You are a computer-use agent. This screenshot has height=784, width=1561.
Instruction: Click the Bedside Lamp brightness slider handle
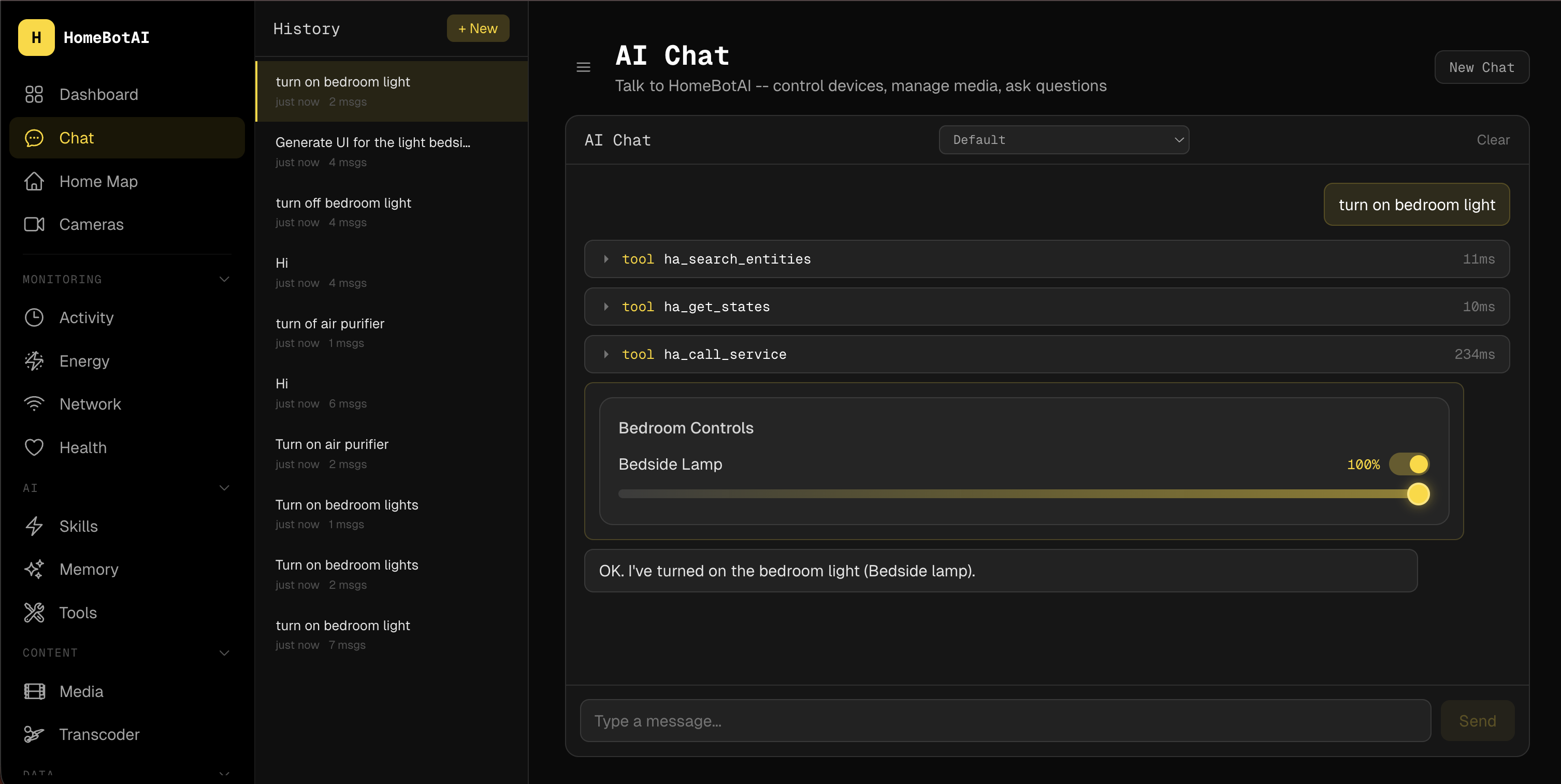pos(1418,495)
